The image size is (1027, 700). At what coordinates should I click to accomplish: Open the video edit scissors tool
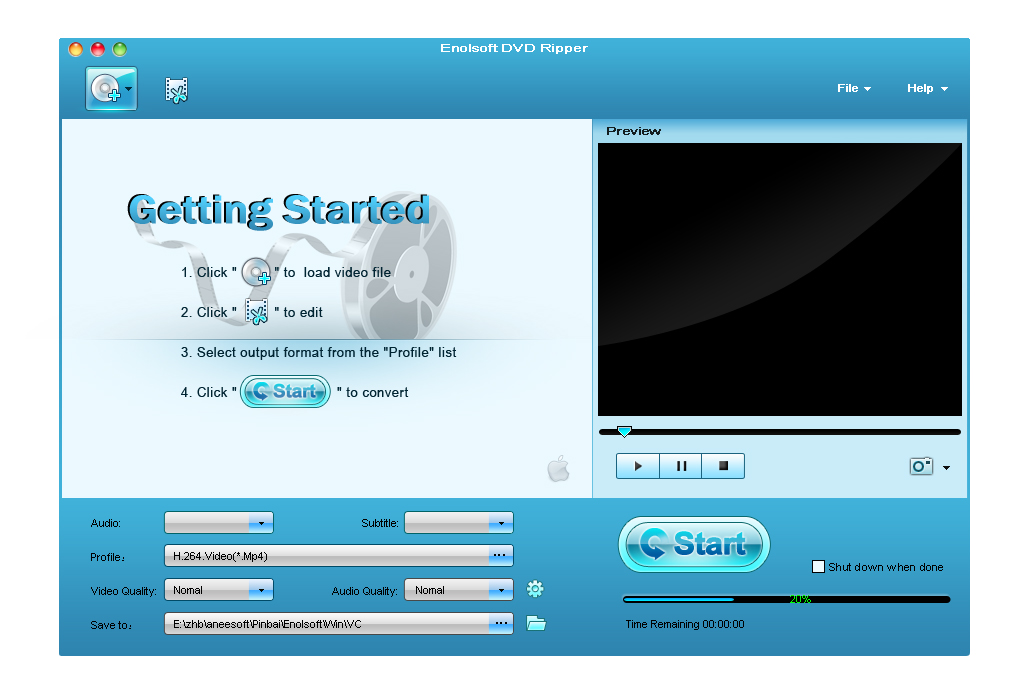pyautogui.click(x=176, y=90)
